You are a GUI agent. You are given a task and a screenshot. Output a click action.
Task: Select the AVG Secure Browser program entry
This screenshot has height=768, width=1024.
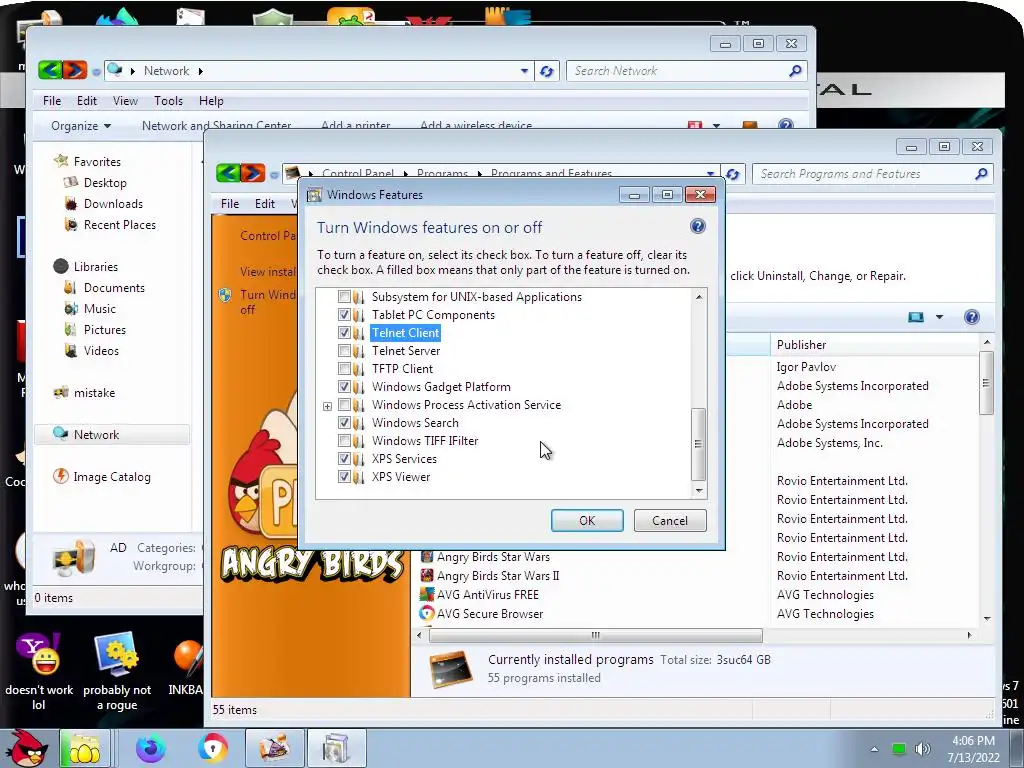tap(489, 614)
